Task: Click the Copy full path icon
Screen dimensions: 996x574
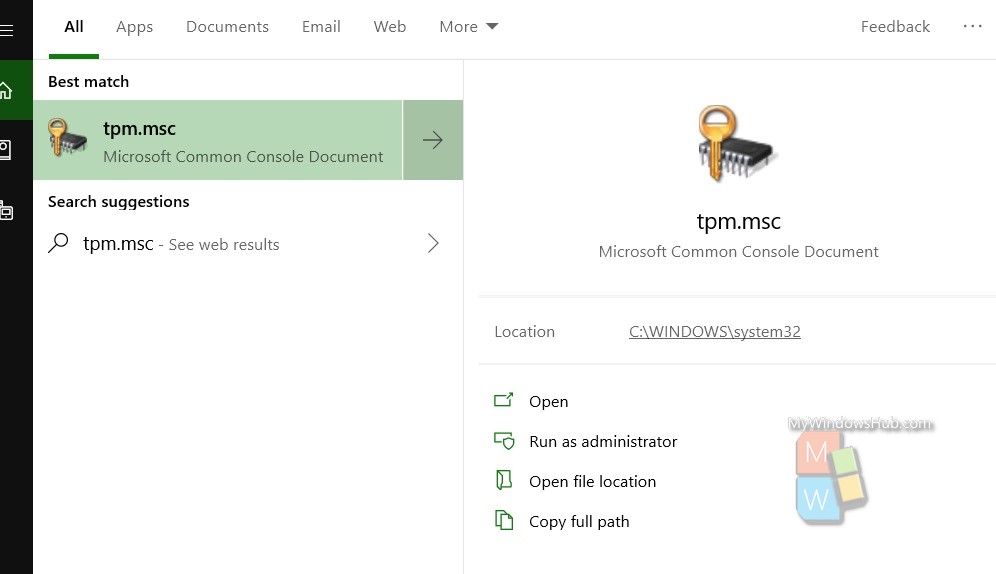Action: pyautogui.click(x=504, y=520)
